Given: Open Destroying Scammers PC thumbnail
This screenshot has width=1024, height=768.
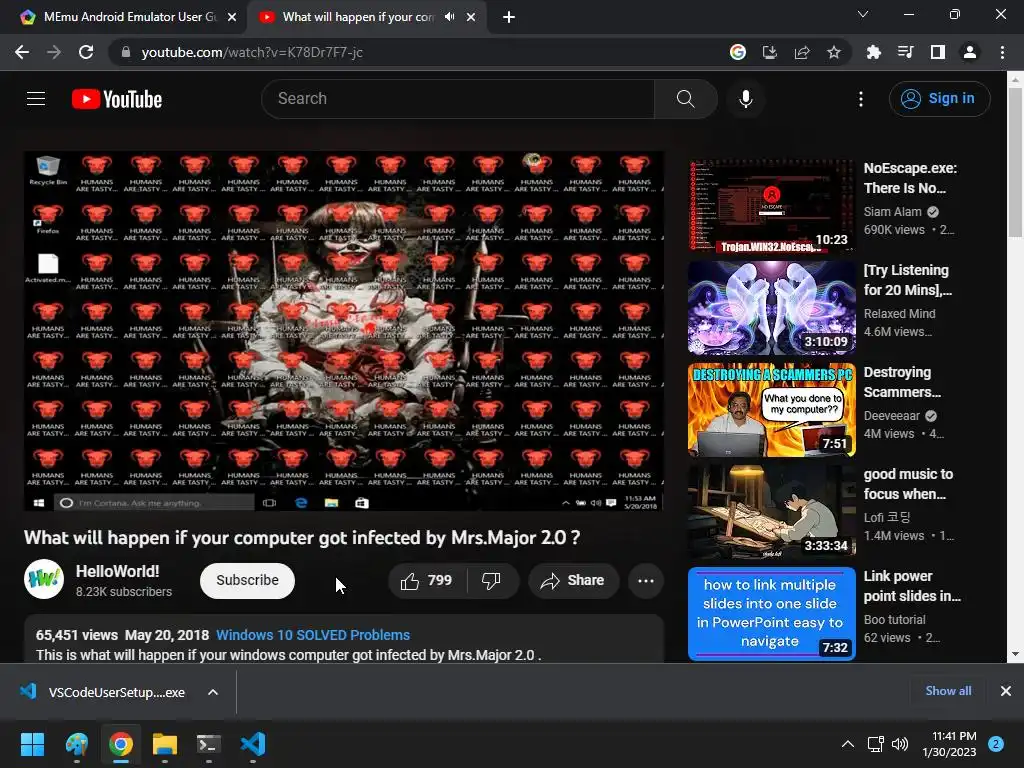Looking at the screenshot, I should (x=771, y=410).
